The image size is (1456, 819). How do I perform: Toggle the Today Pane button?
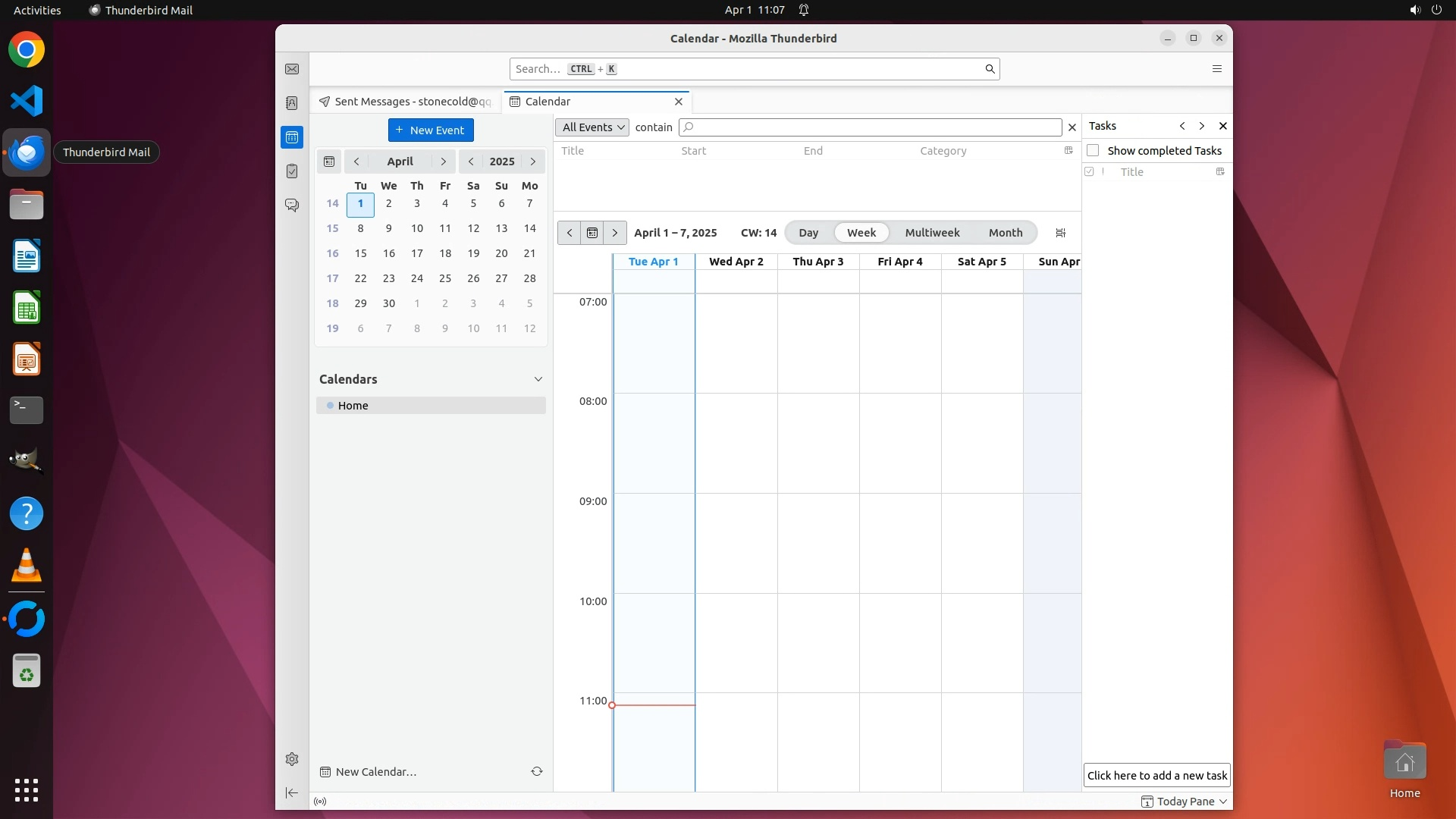1178,802
